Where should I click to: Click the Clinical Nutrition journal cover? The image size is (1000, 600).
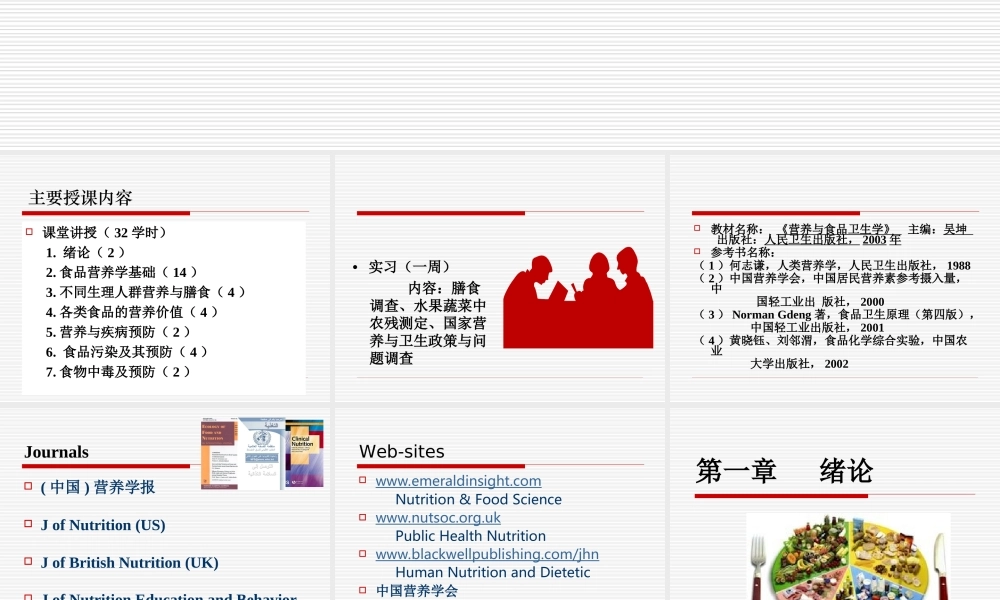pyautogui.click(x=305, y=452)
